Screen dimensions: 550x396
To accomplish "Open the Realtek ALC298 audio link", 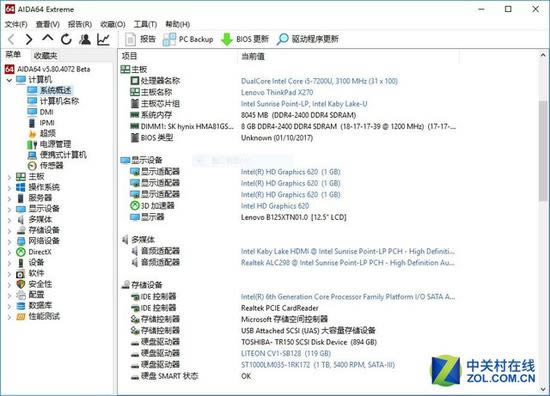I will 348,263.
